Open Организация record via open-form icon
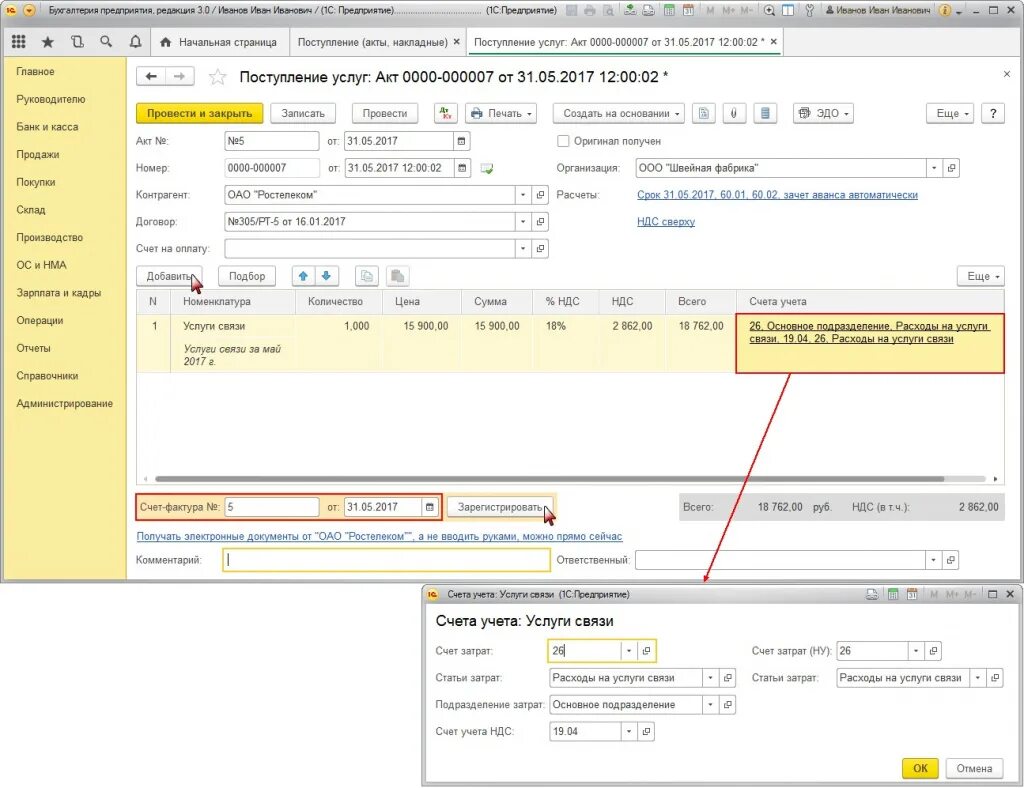 tap(952, 168)
